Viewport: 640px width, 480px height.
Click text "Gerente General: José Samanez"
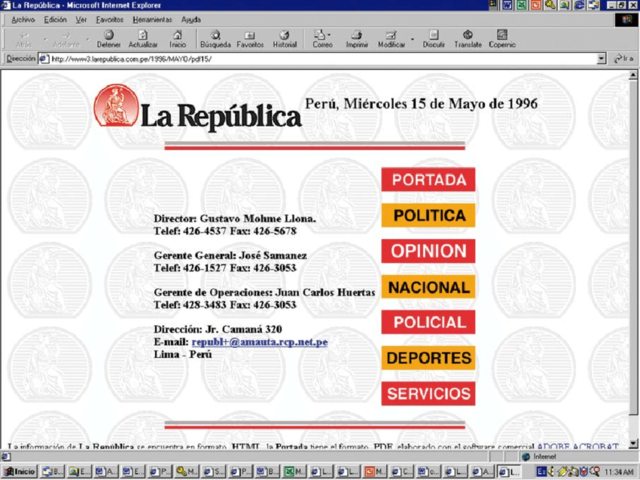tap(230, 256)
